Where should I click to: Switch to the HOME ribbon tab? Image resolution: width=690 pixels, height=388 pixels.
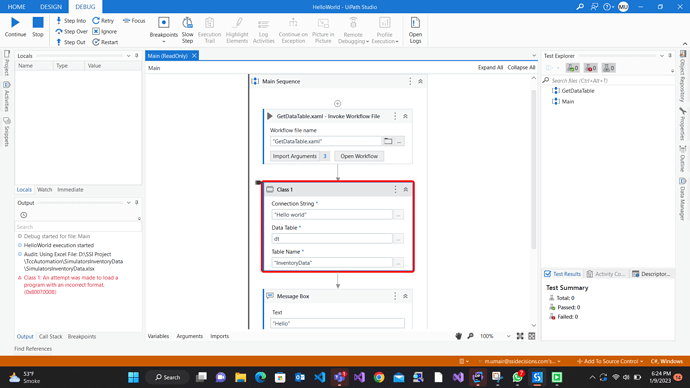pos(16,7)
